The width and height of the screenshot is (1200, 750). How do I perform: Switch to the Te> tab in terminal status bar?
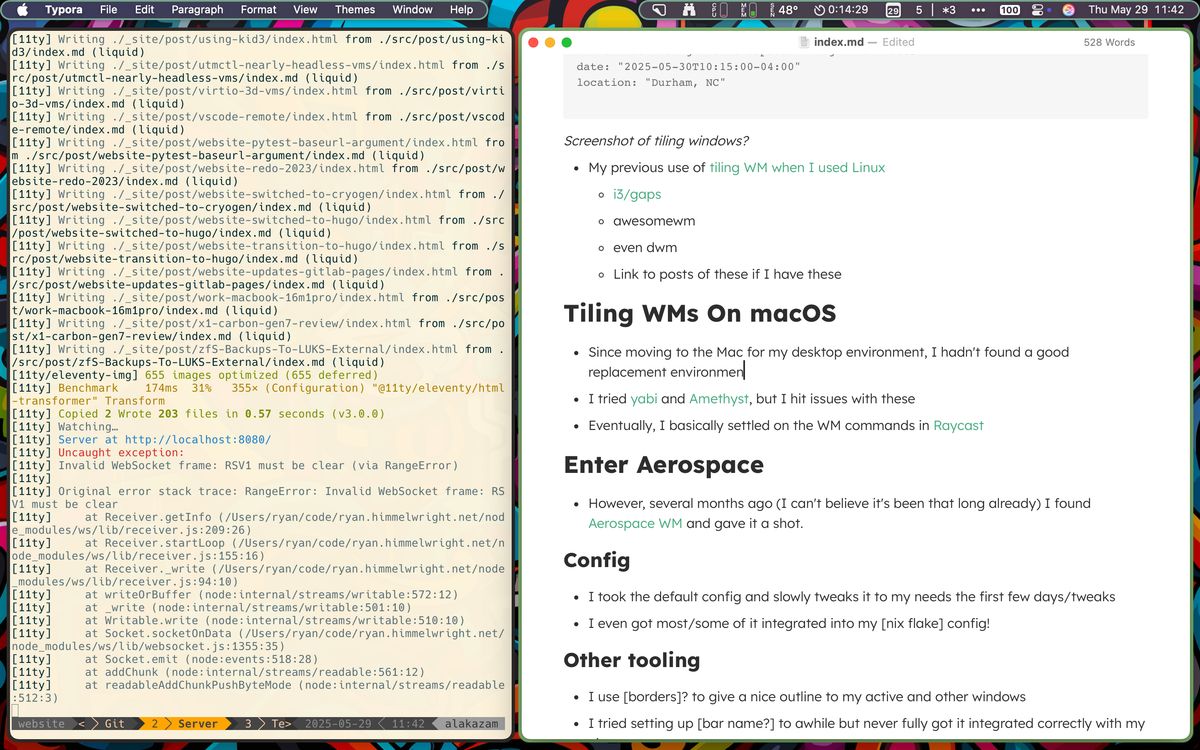pos(281,723)
